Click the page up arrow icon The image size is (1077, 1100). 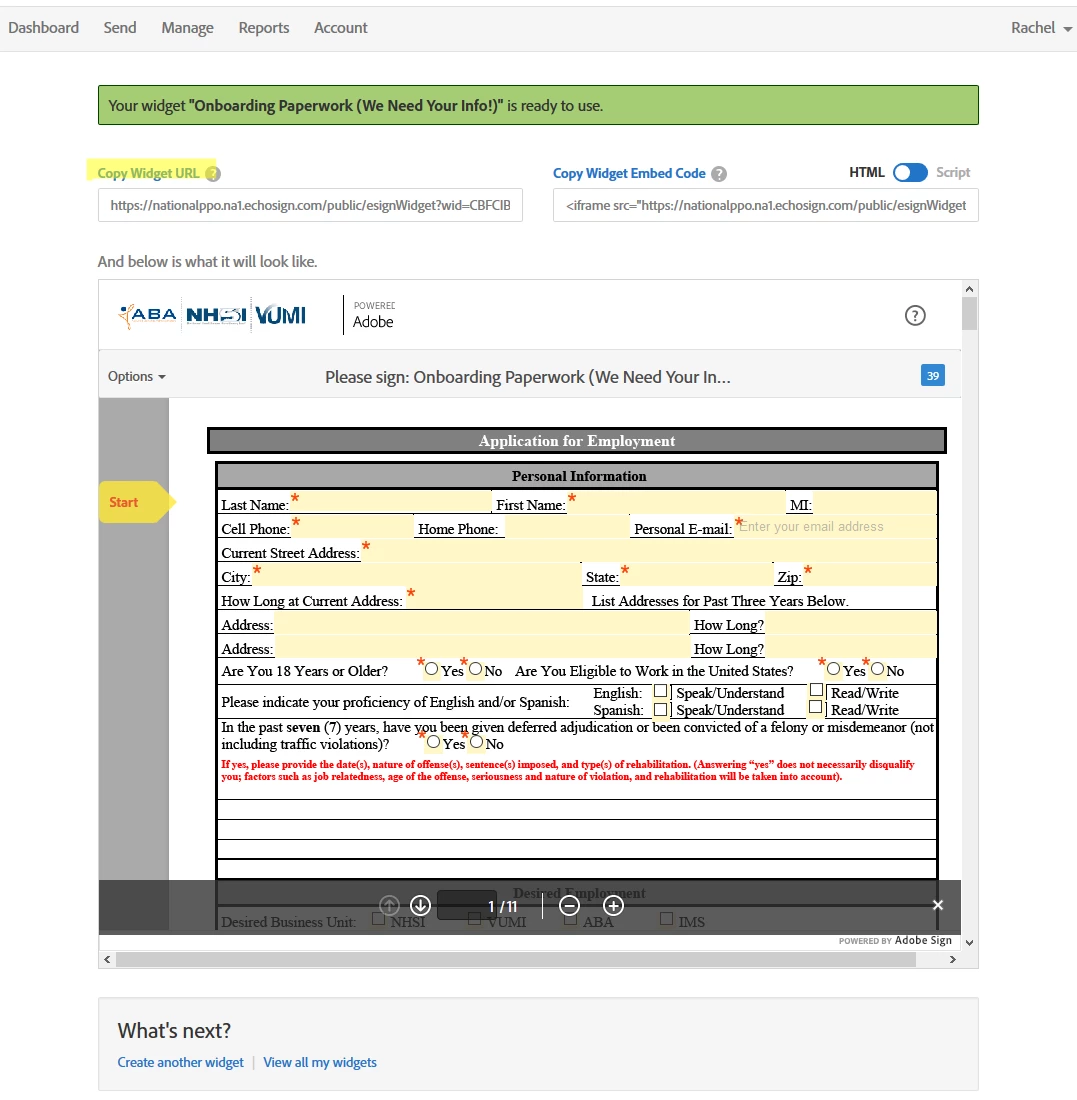pyautogui.click(x=389, y=906)
